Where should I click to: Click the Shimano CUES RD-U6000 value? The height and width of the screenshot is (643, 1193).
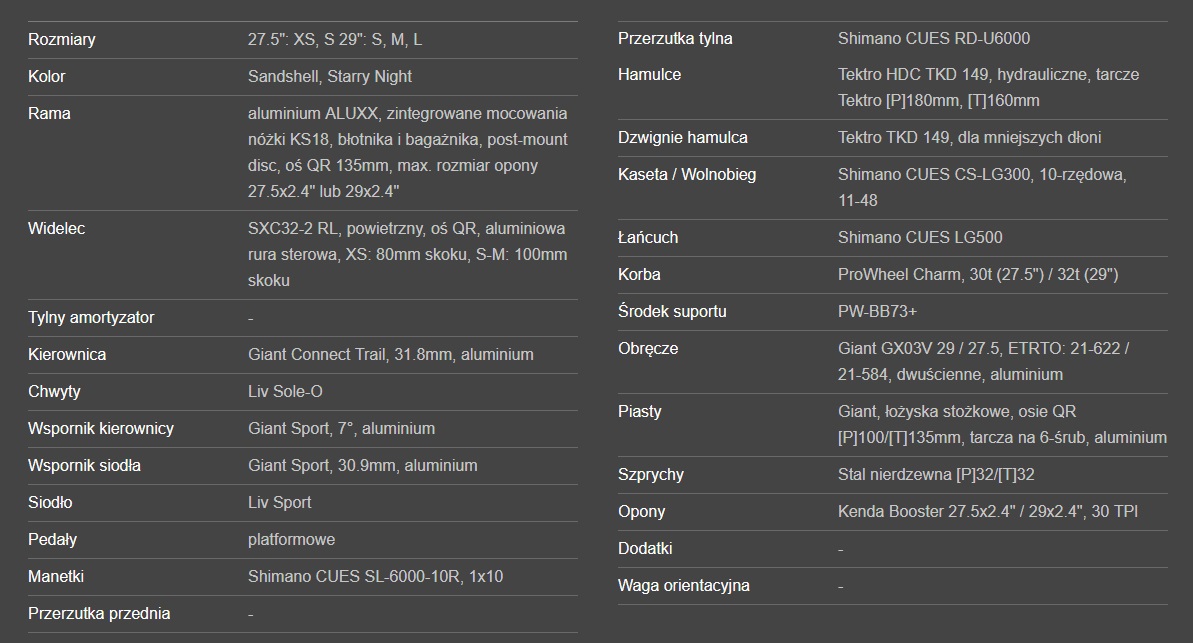(x=934, y=39)
